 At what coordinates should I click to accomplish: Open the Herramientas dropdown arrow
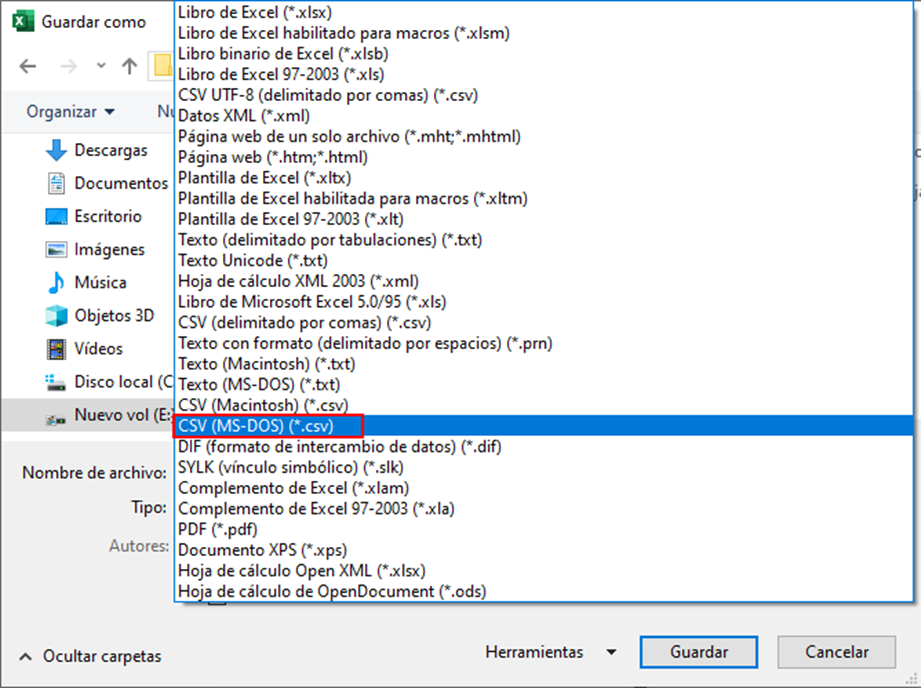(611, 653)
